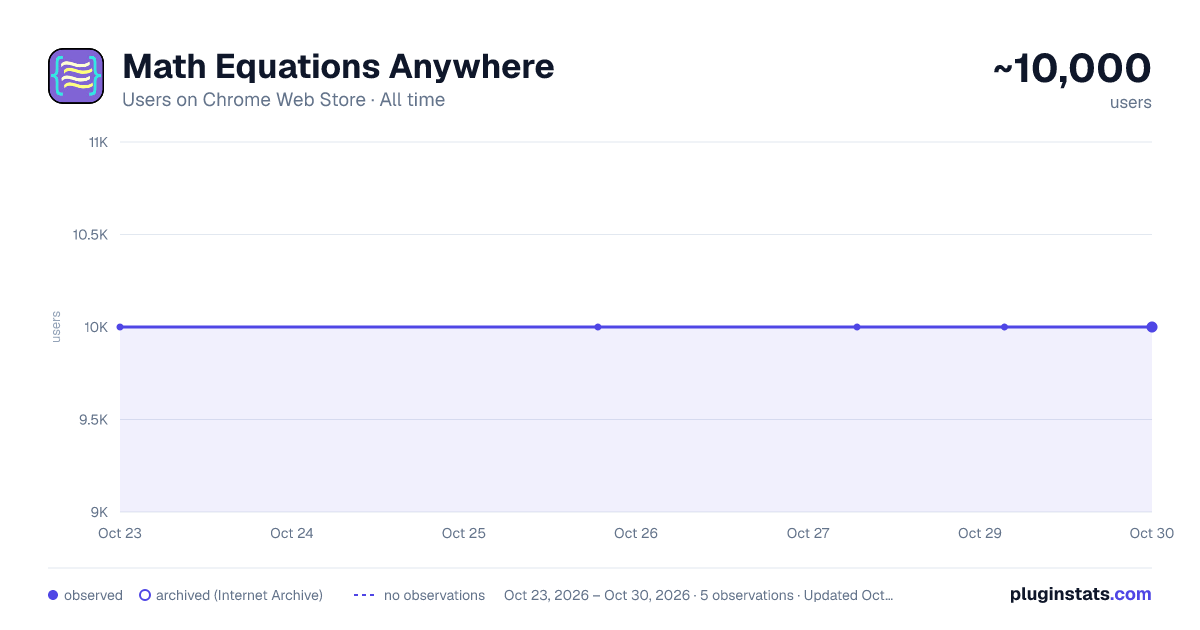The height and width of the screenshot is (630, 1200).
Task: Click the 'no observations' dashed legend entry
Action: pos(419,595)
